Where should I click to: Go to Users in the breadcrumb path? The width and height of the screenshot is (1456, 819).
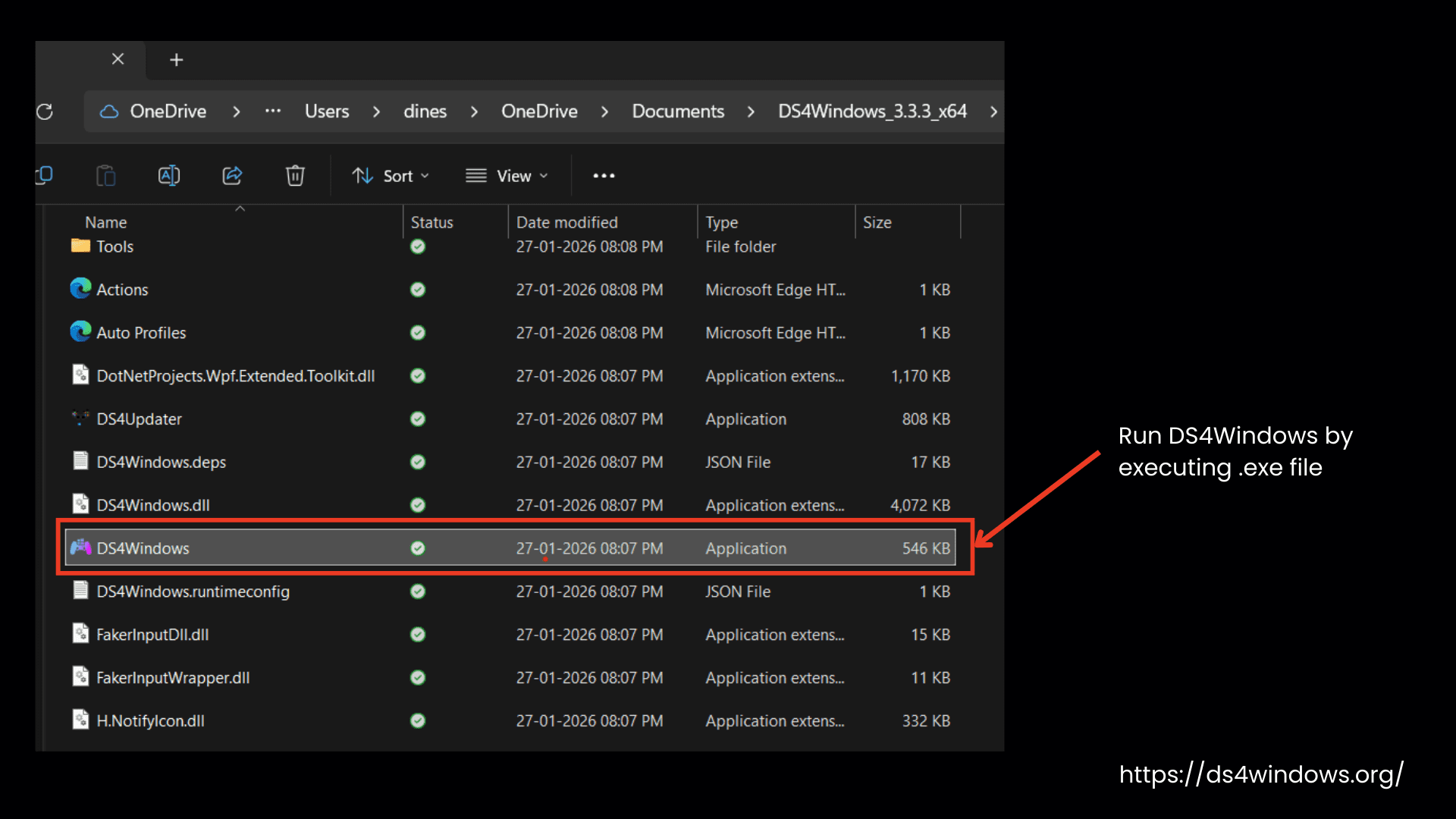click(x=327, y=111)
